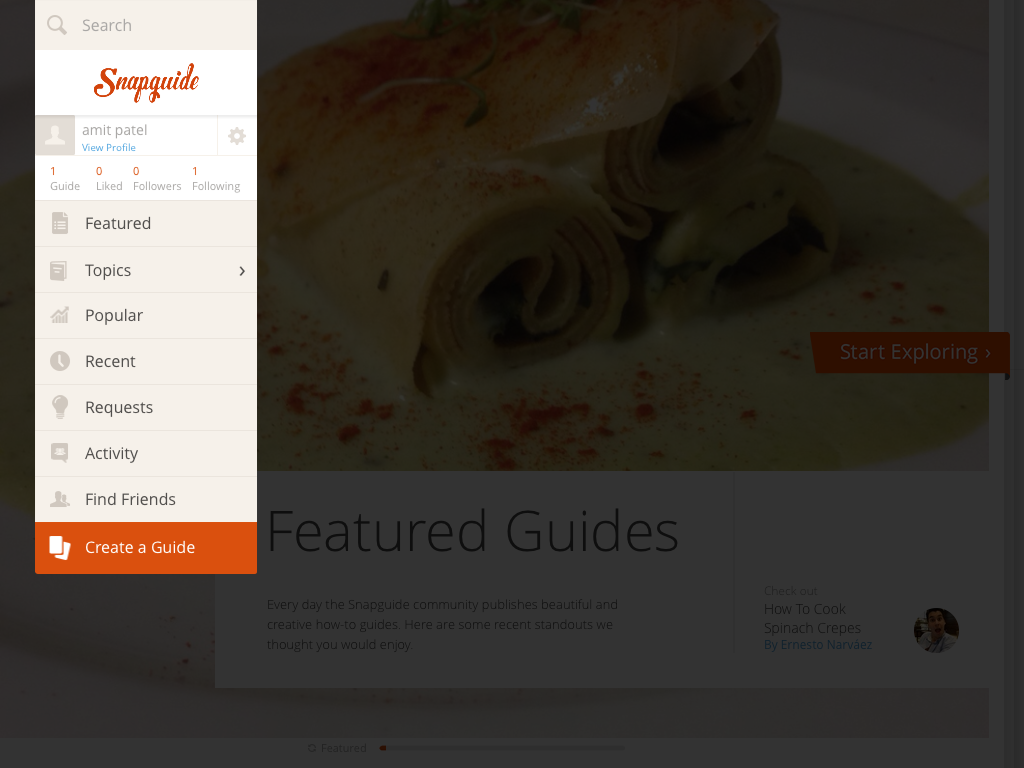Click the Find Friends people icon

point(59,499)
